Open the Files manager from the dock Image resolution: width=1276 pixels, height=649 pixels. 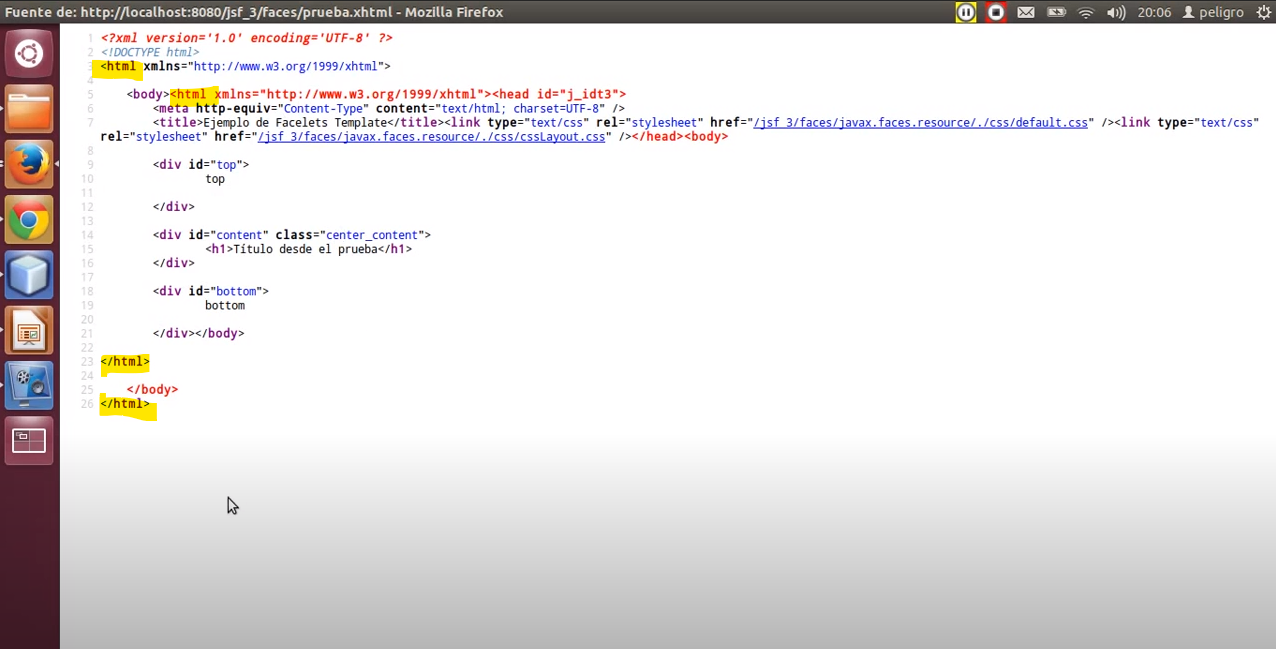coord(29,109)
